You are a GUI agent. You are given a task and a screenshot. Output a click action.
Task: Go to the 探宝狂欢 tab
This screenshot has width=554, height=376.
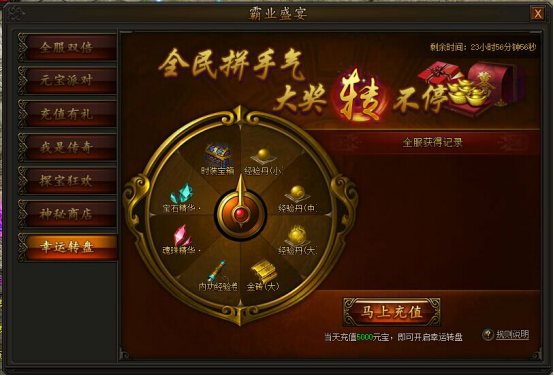pos(67,181)
